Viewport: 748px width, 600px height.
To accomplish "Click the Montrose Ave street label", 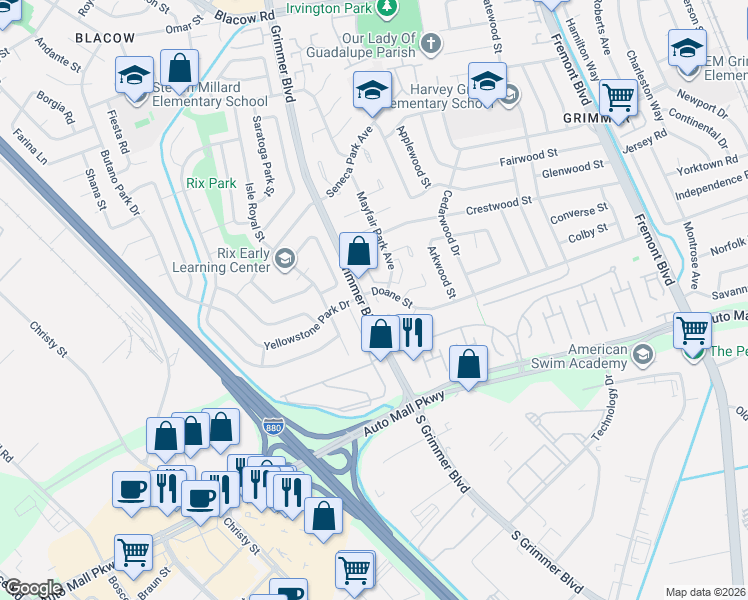I will [x=690, y=255].
